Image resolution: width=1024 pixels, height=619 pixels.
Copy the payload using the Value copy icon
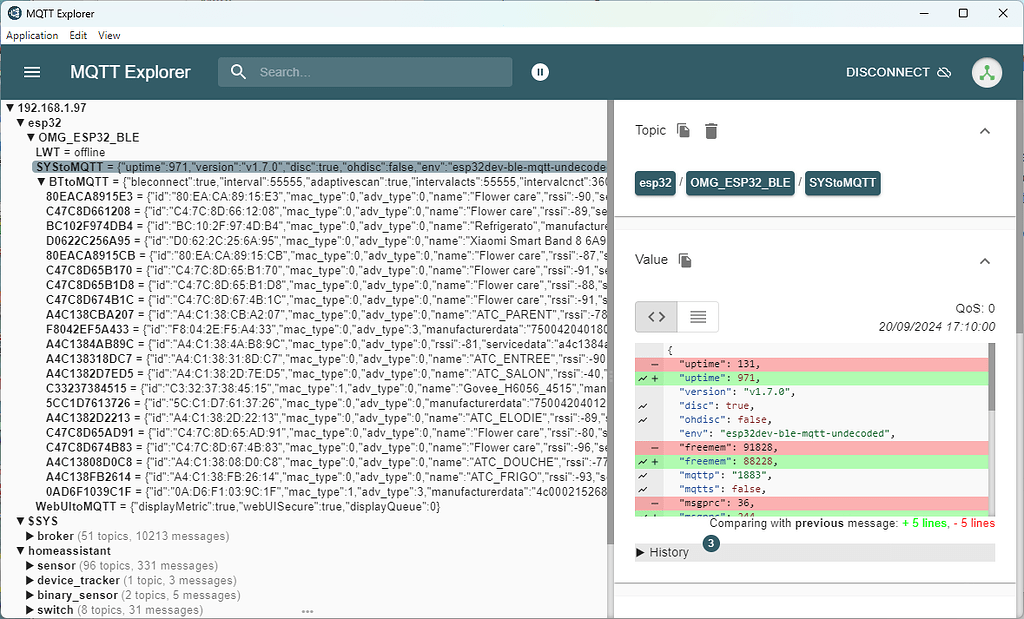(x=685, y=259)
